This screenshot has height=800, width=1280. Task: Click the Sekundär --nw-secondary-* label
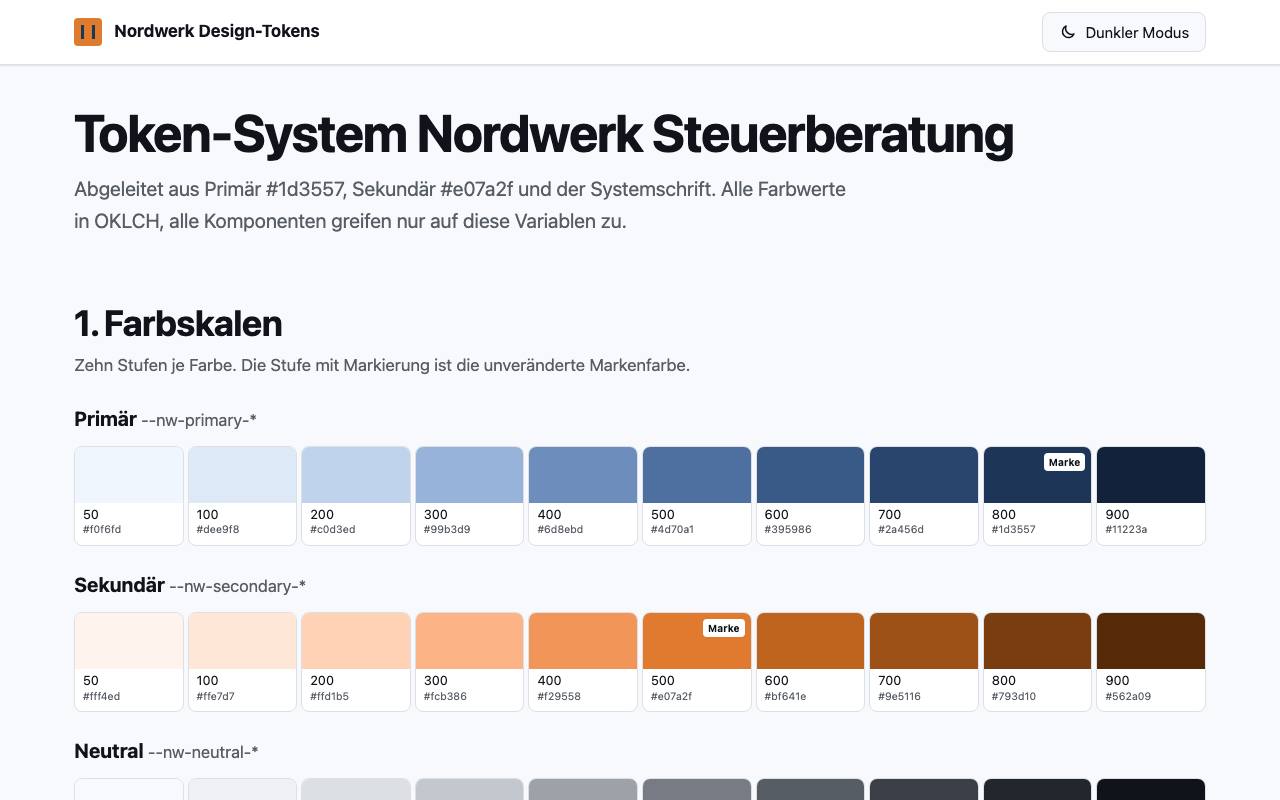pyautogui.click(x=190, y=585)
